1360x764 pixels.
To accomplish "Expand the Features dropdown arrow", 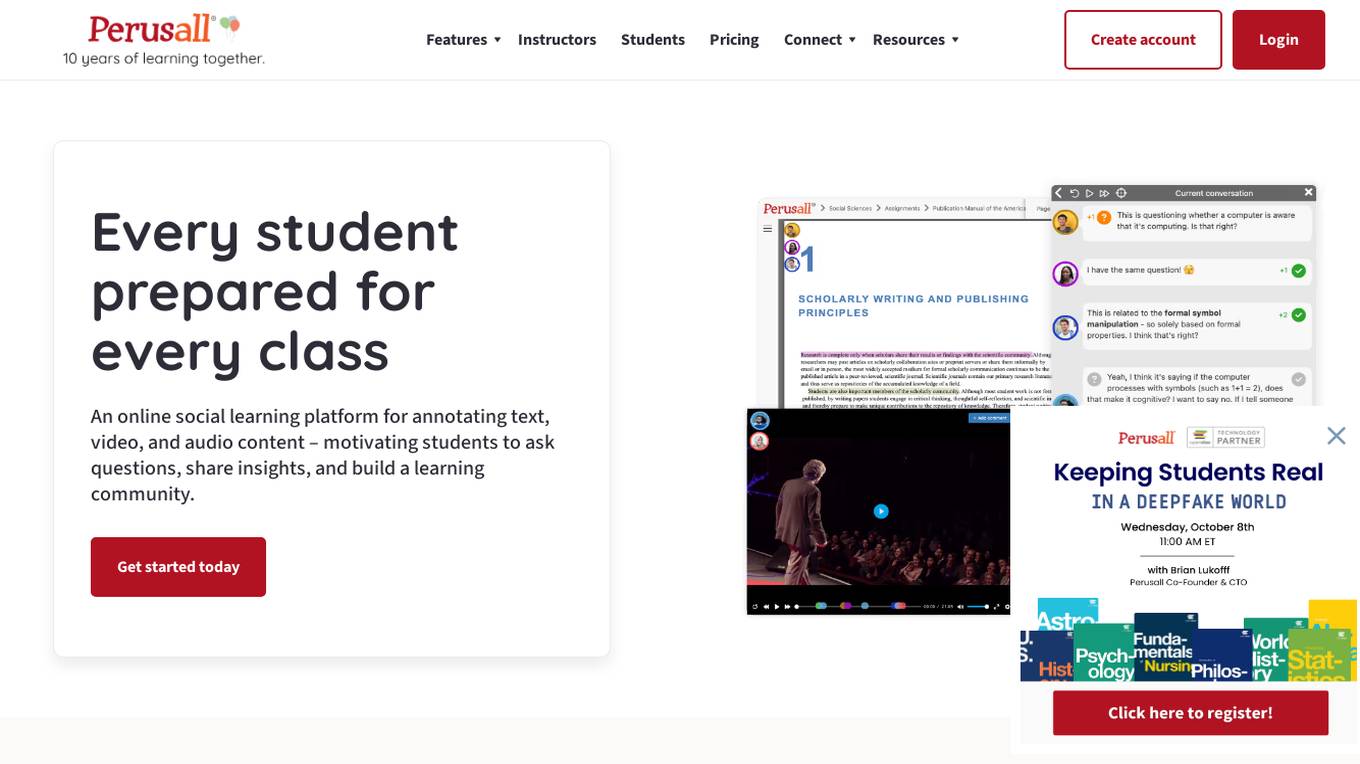I will 497,40.
